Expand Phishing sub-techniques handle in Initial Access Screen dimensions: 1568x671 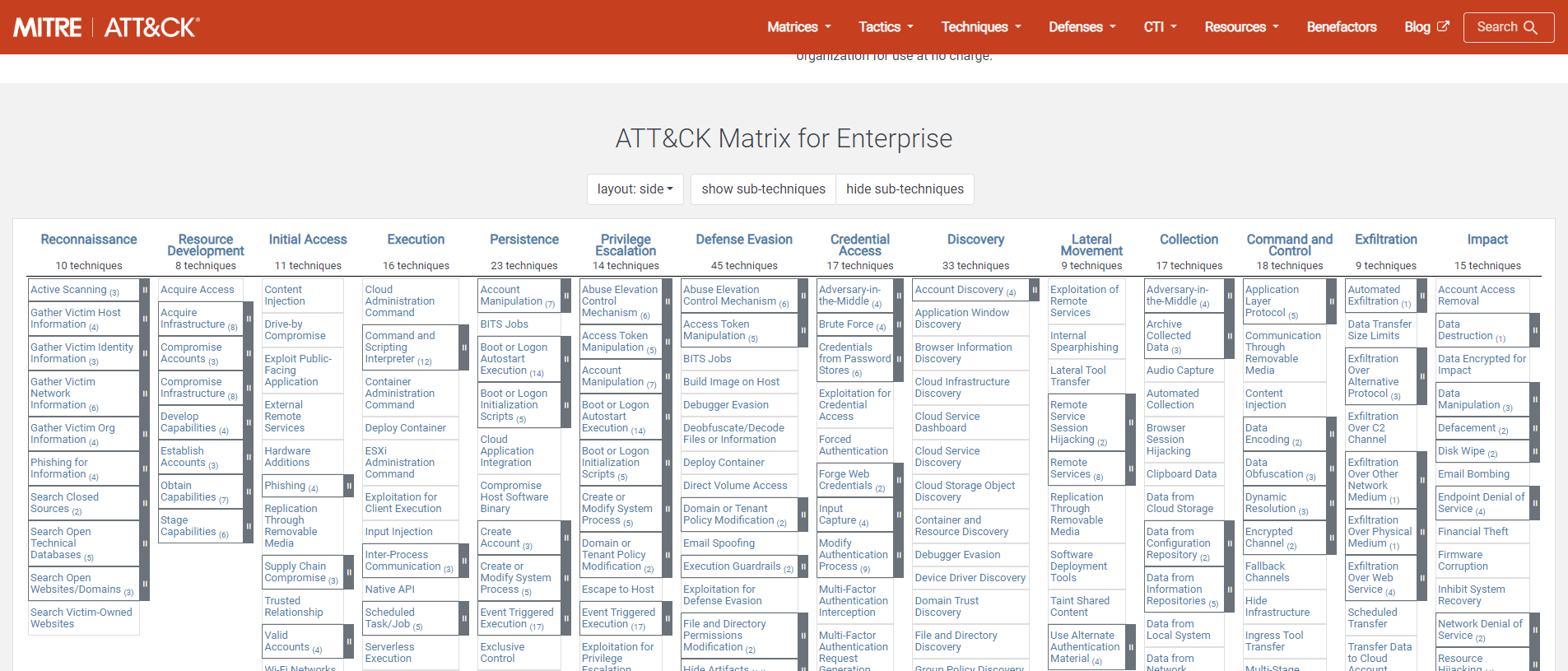349,486
